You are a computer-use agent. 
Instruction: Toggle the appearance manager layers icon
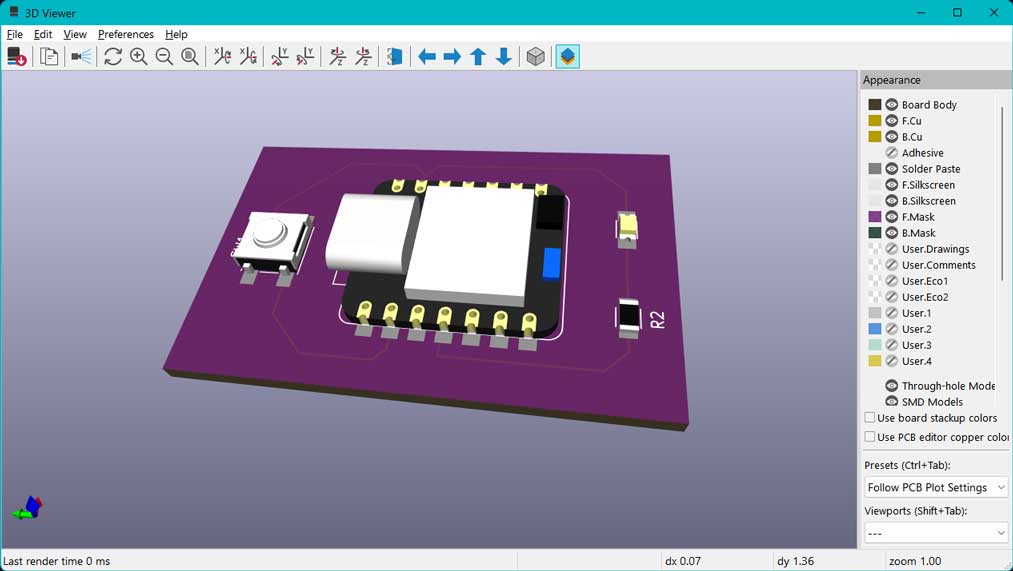(x=567, y=57)
